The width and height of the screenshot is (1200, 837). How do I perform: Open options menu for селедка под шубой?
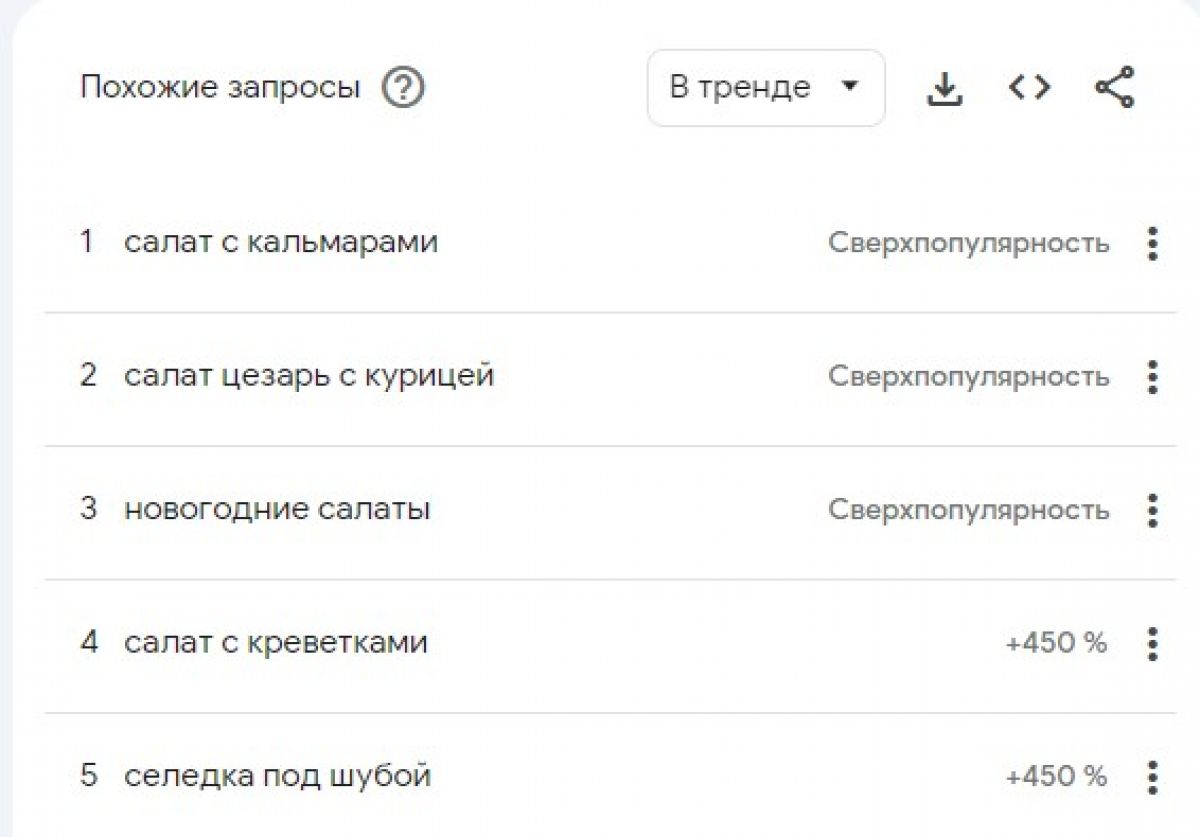tap(1152, 776)
